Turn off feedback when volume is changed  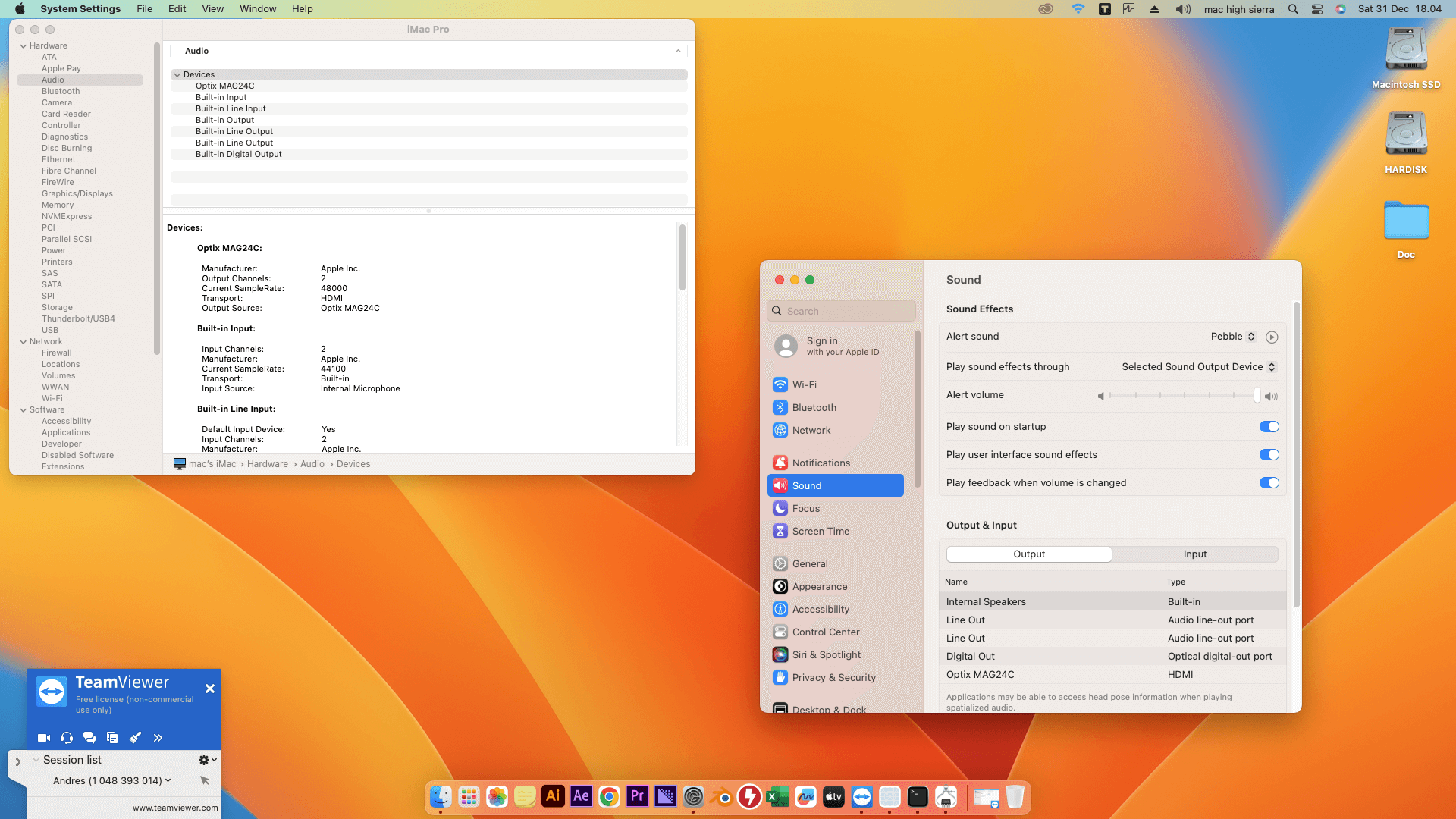1269,482
